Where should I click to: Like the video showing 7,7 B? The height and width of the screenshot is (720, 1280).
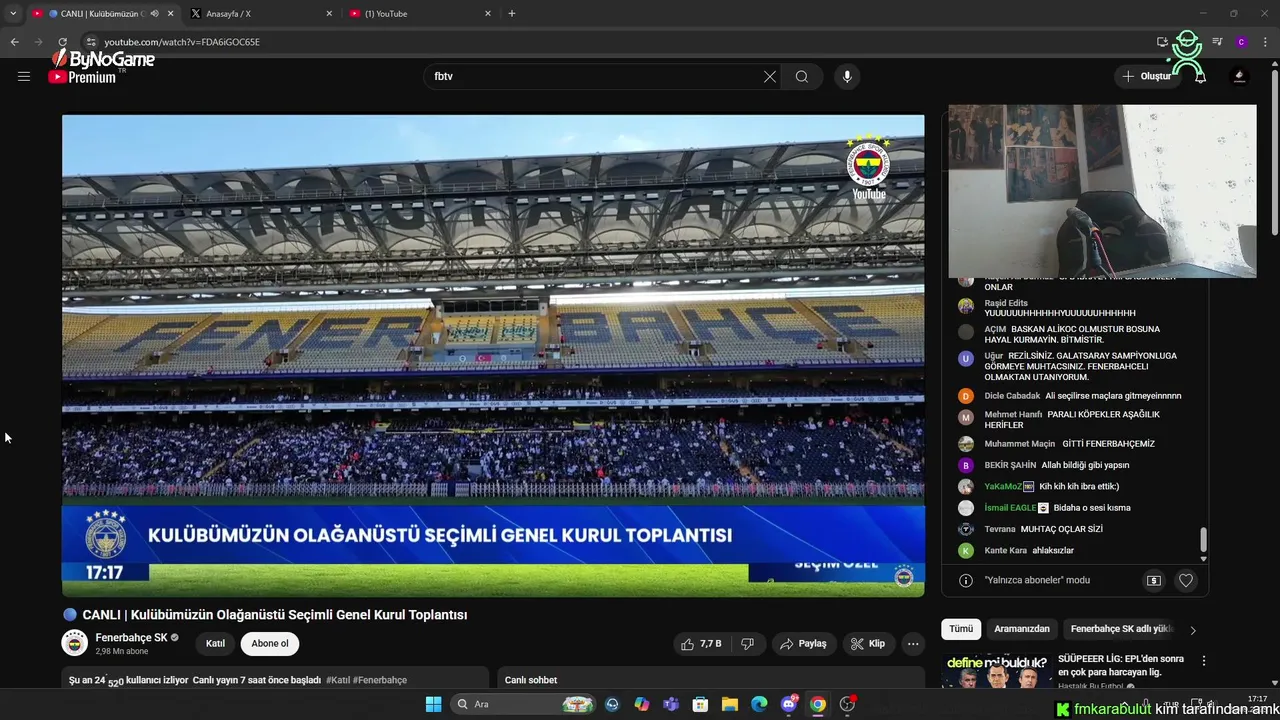700,644
